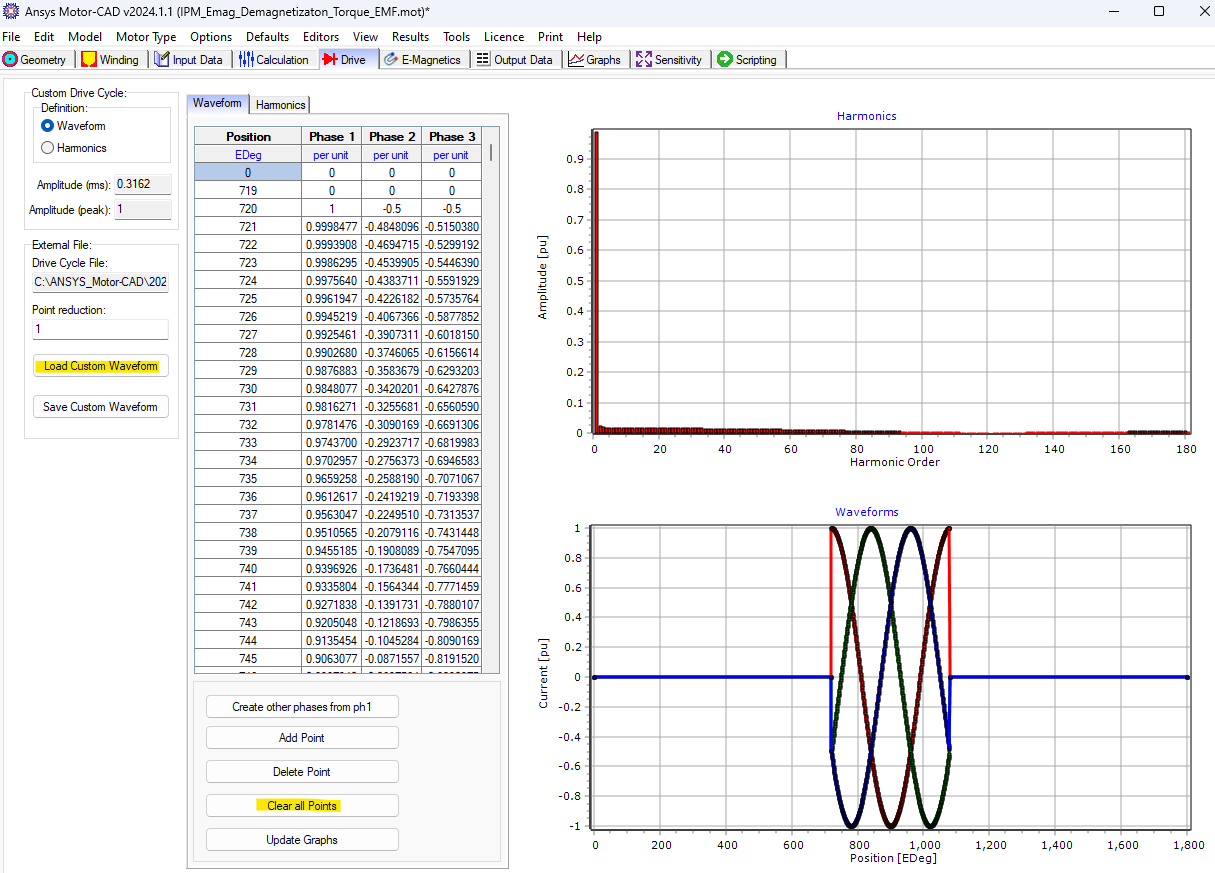Click Phase 1 cell 0.9998477

point(332,227)
